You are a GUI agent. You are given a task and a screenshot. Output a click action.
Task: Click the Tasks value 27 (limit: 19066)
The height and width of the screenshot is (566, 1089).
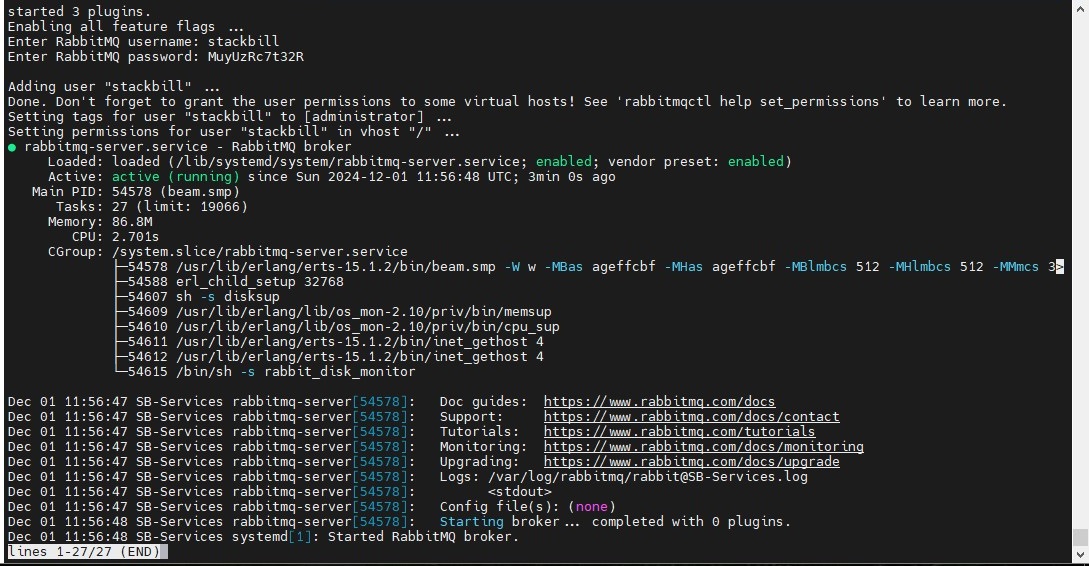tap(180, 206)
